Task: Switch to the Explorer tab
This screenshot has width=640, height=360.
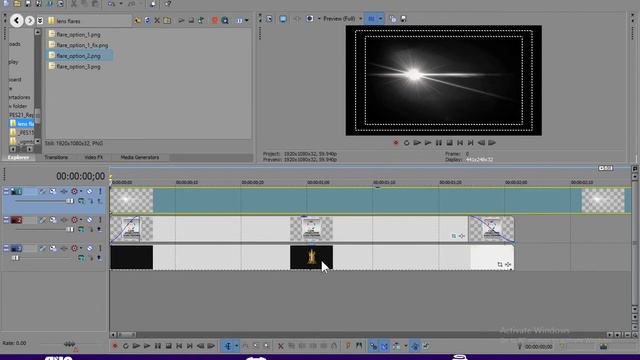Action: tap(18, 157)
